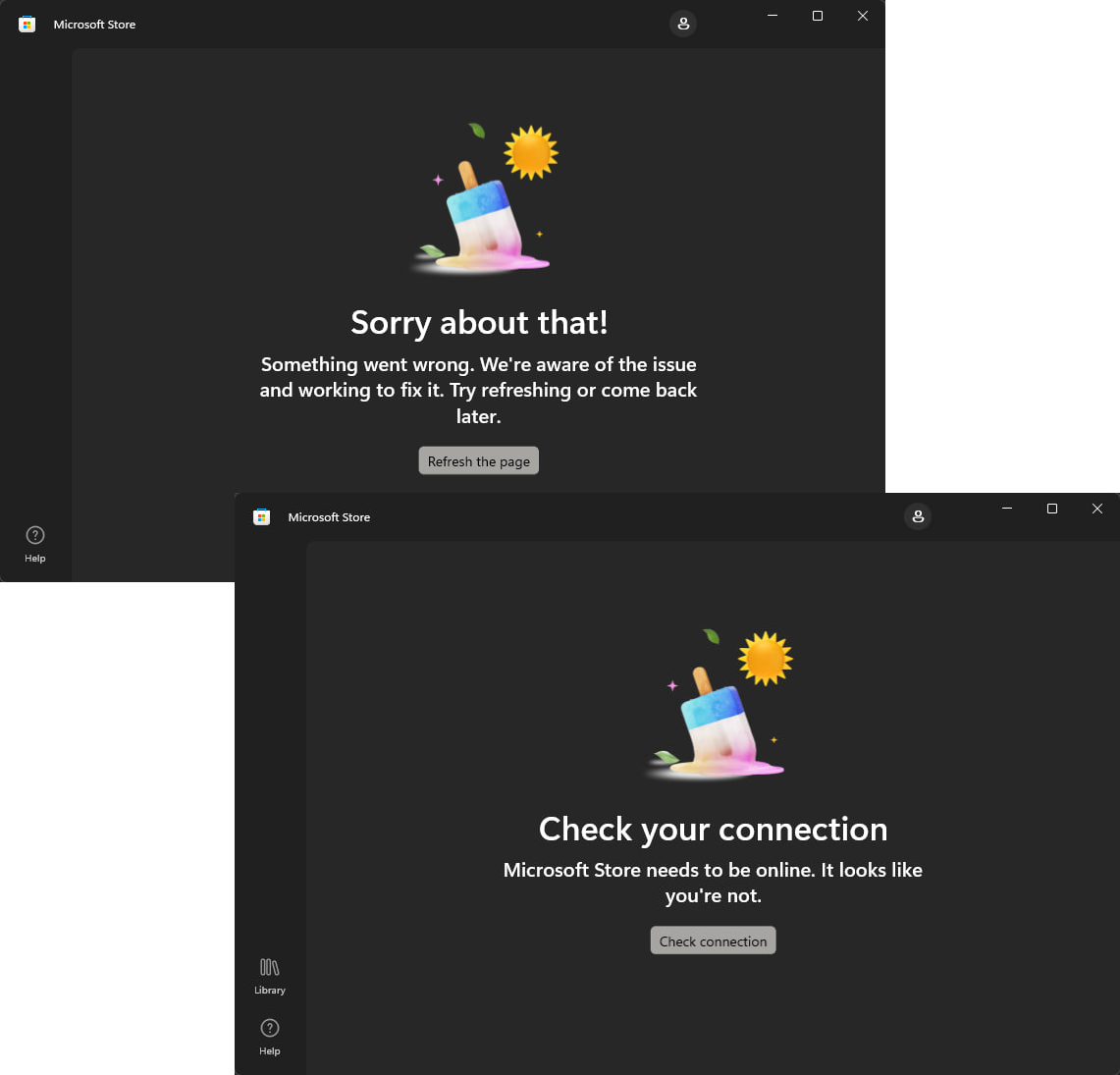Click the melting popsicle image in the upper window
1120x1075 pixels.
tap(485, 198)
